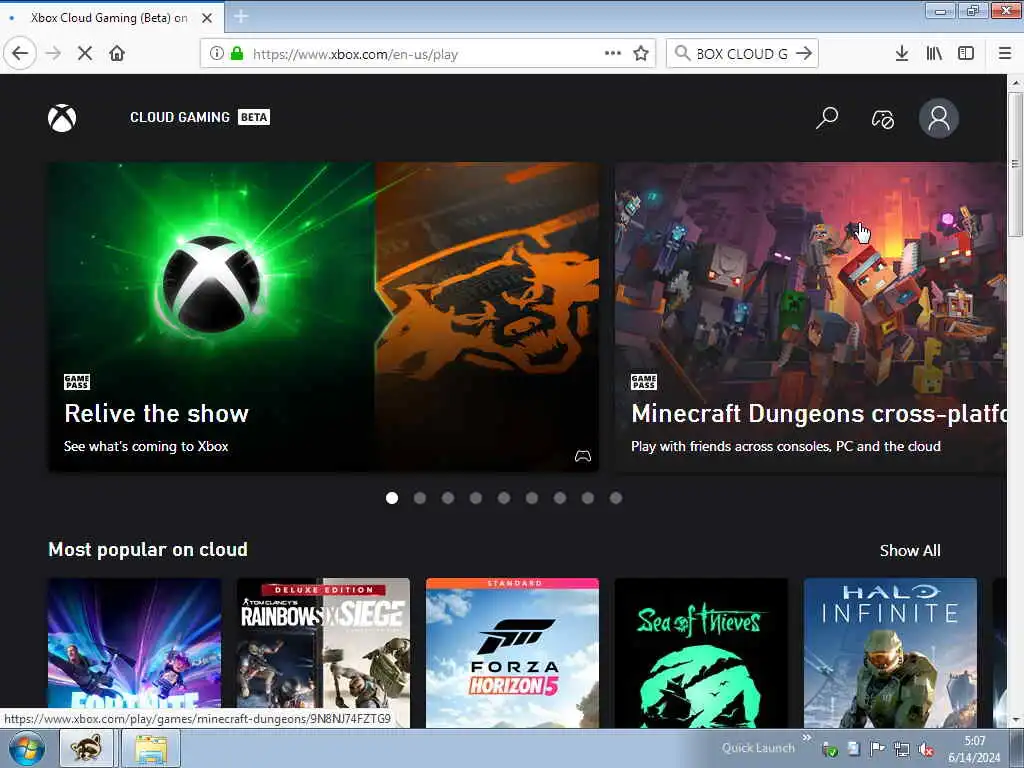Bookmark this page with the star icon
This screenshot has height=768, width=1024.
[641, 54]
